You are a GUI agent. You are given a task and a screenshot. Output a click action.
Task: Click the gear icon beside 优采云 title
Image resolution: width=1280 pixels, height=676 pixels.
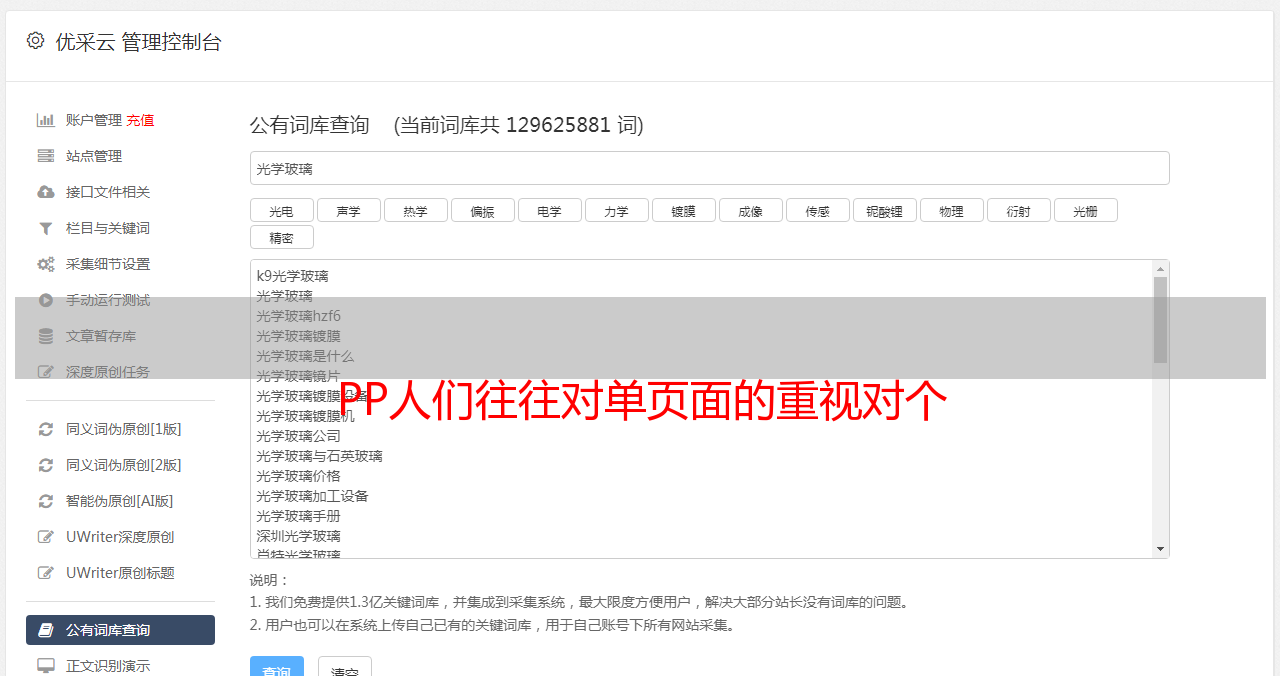(36, 41)
